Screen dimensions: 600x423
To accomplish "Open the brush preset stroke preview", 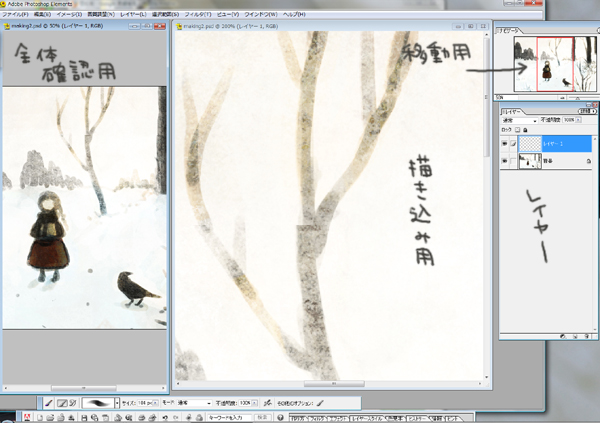I will tap(98, 403).
